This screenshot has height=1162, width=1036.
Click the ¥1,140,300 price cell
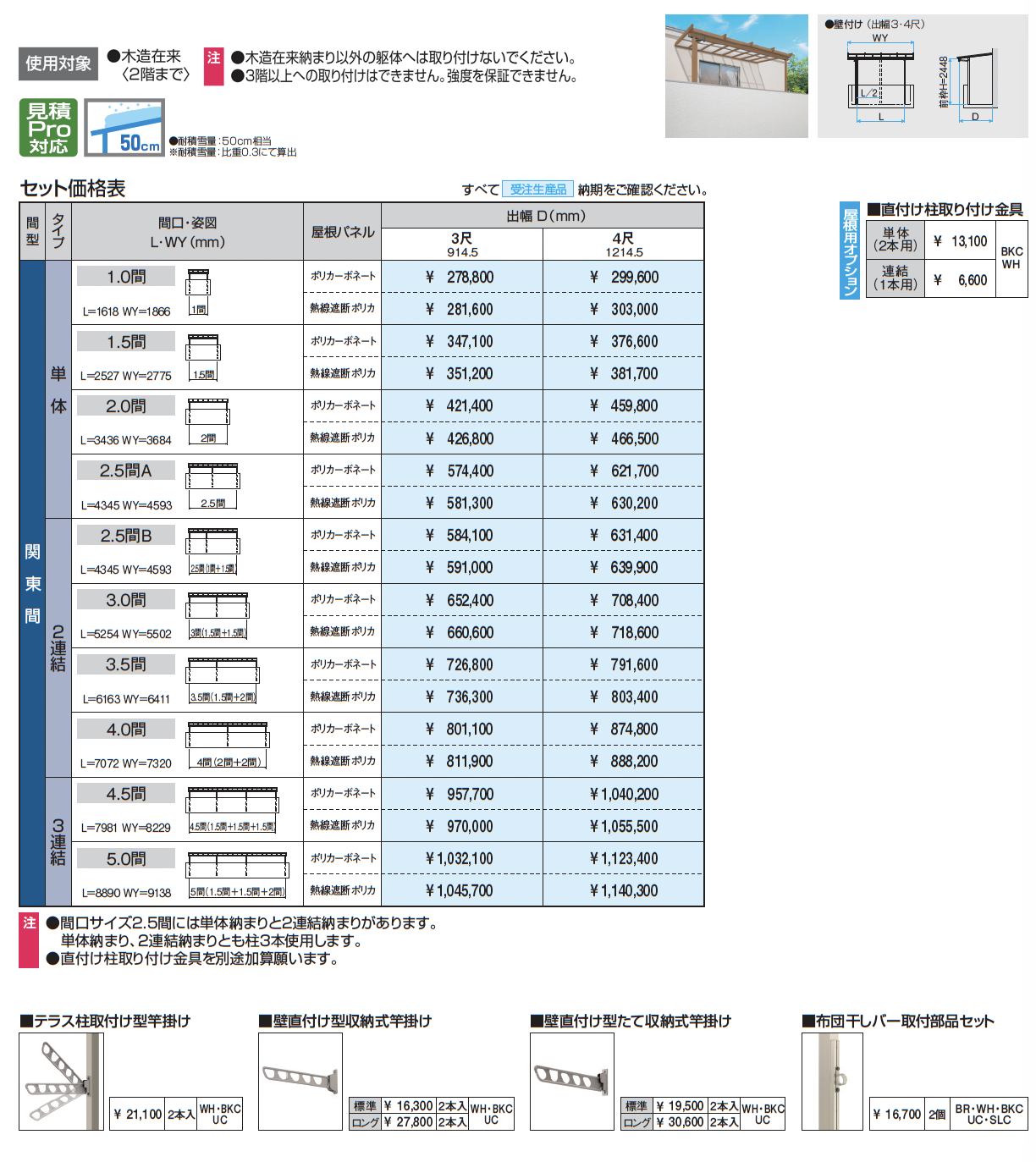[x=624, y=890]
